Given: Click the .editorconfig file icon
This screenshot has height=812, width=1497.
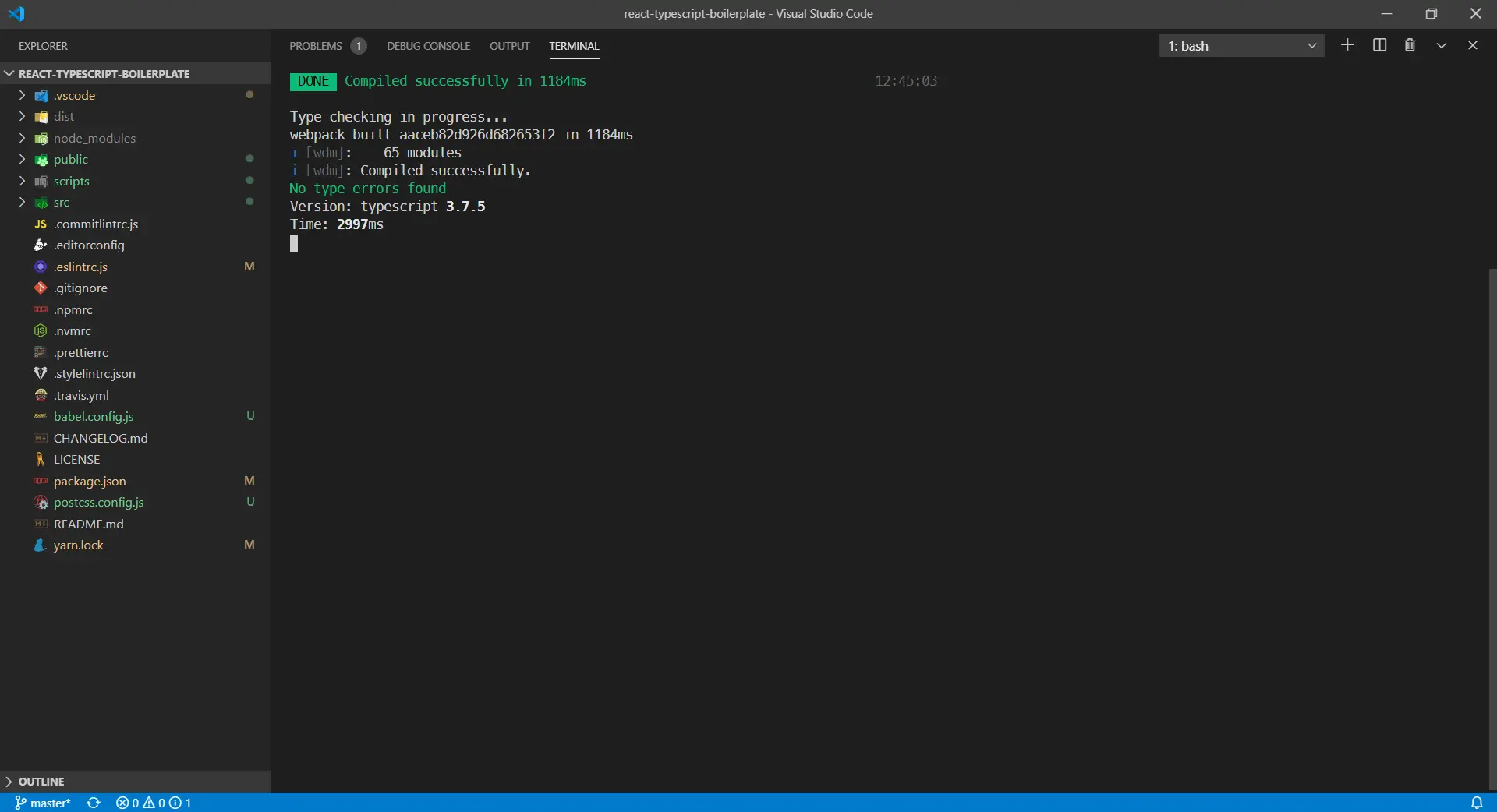Looking at the screenshot, I should [x=41, y=245].
